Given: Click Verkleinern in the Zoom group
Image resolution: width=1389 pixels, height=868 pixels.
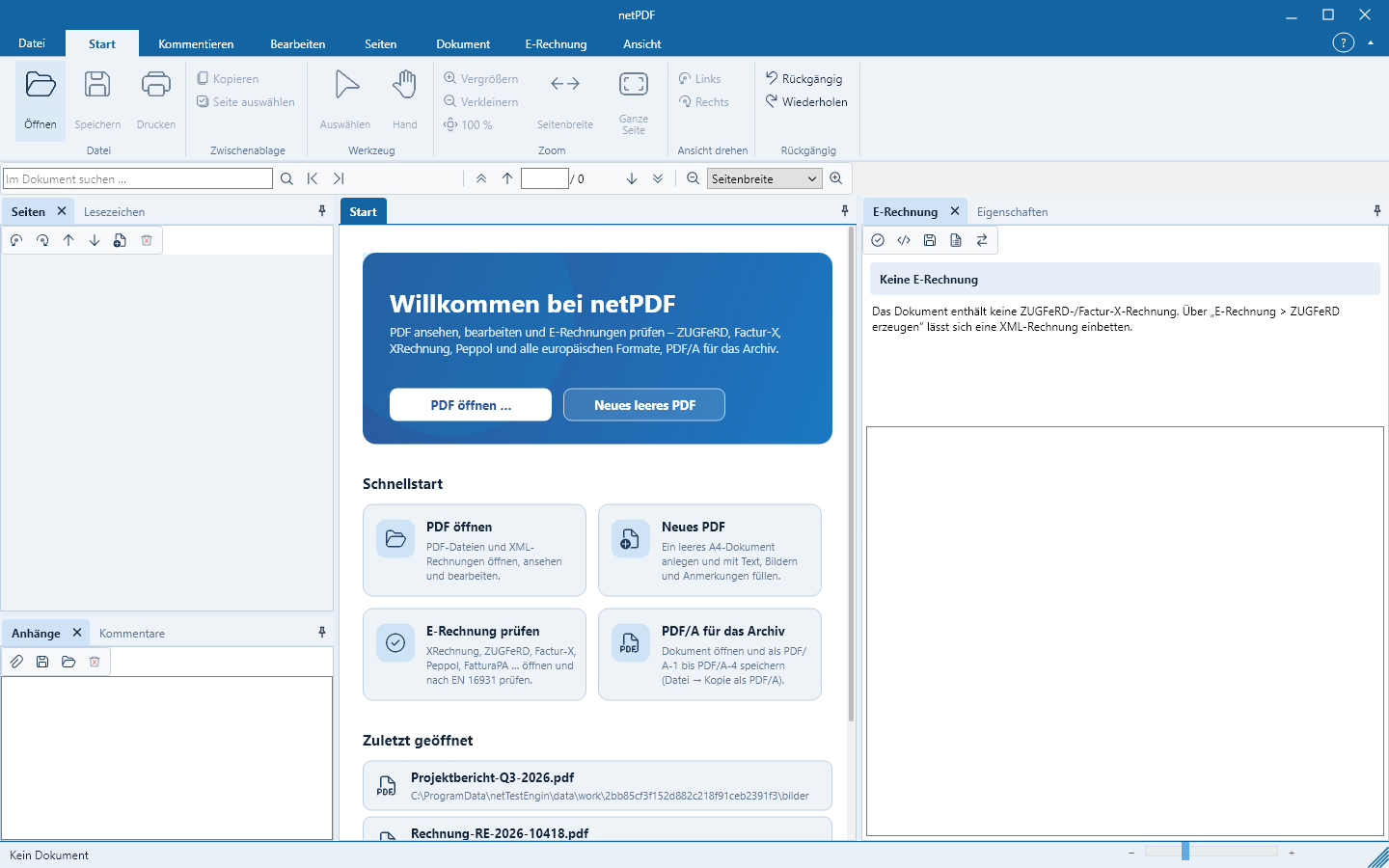Looking at the screenshot, I should (x=480, y=102).
